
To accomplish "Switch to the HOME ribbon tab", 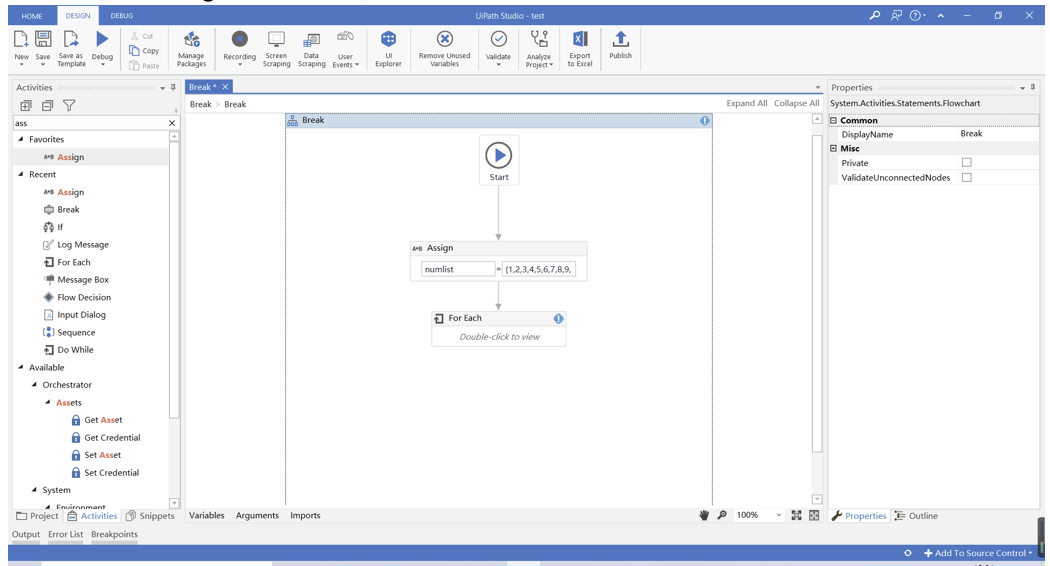I will [x=31, y=16].
